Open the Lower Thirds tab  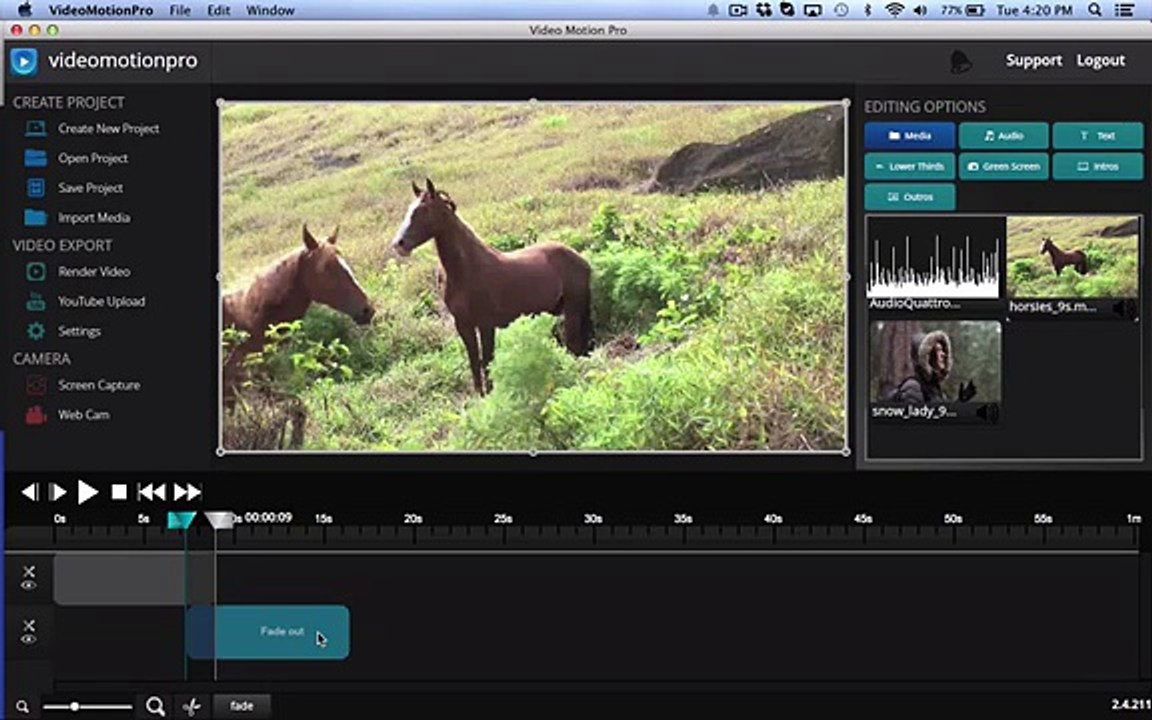coord(910,167)
